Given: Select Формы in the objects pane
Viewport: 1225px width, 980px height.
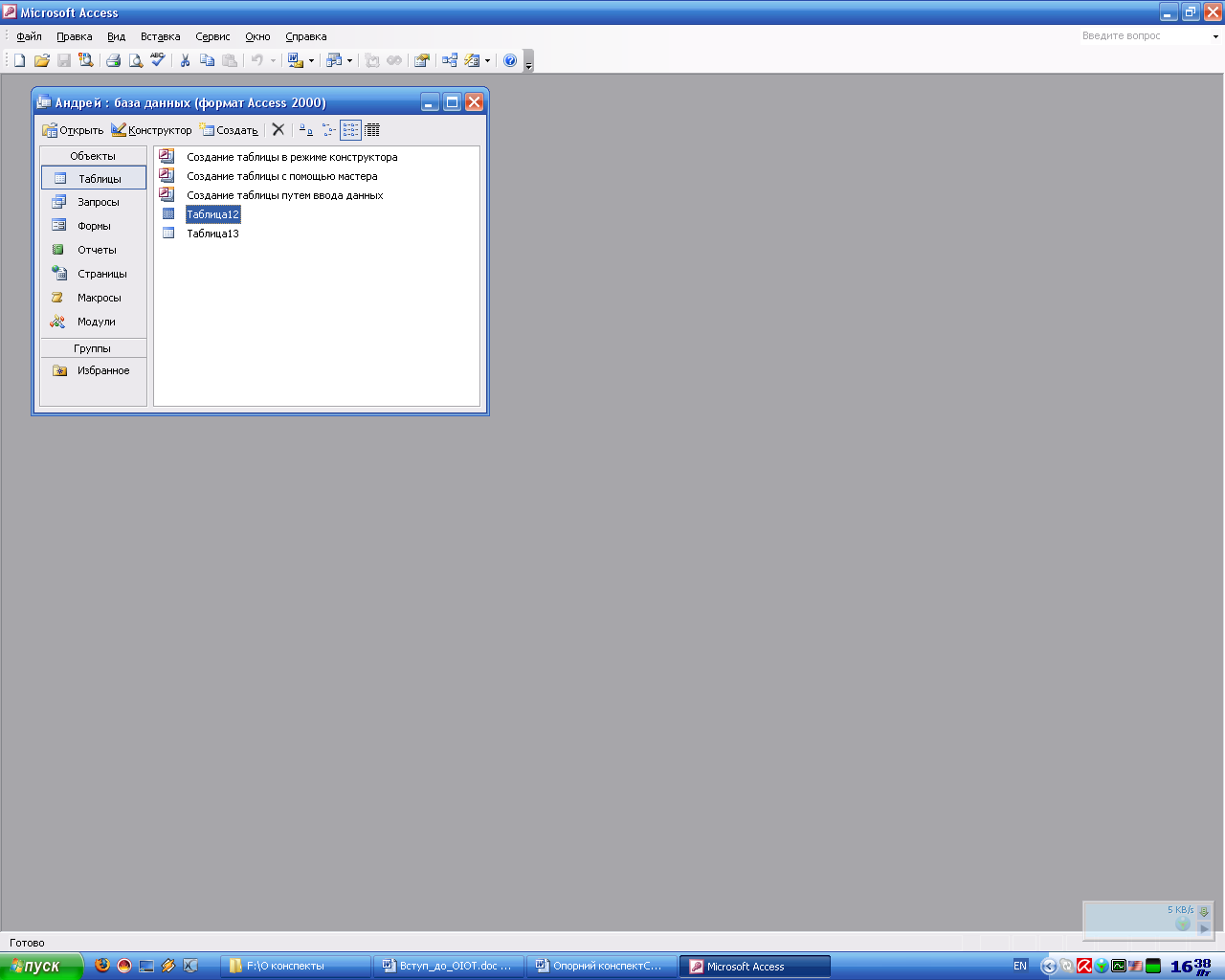Looking at the screenshot, I should point(94,226).
